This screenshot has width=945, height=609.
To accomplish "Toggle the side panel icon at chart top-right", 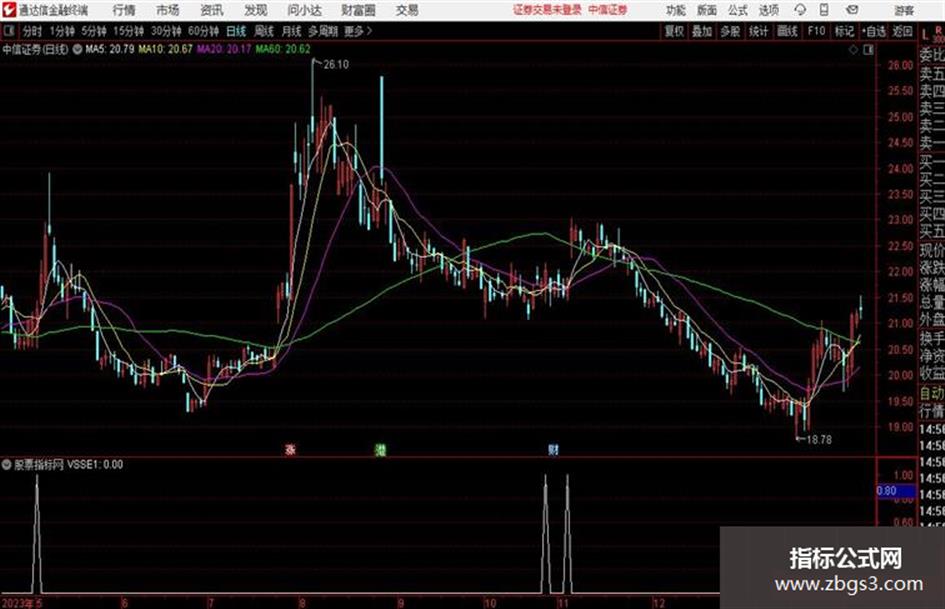I will (x=868, y=50).
